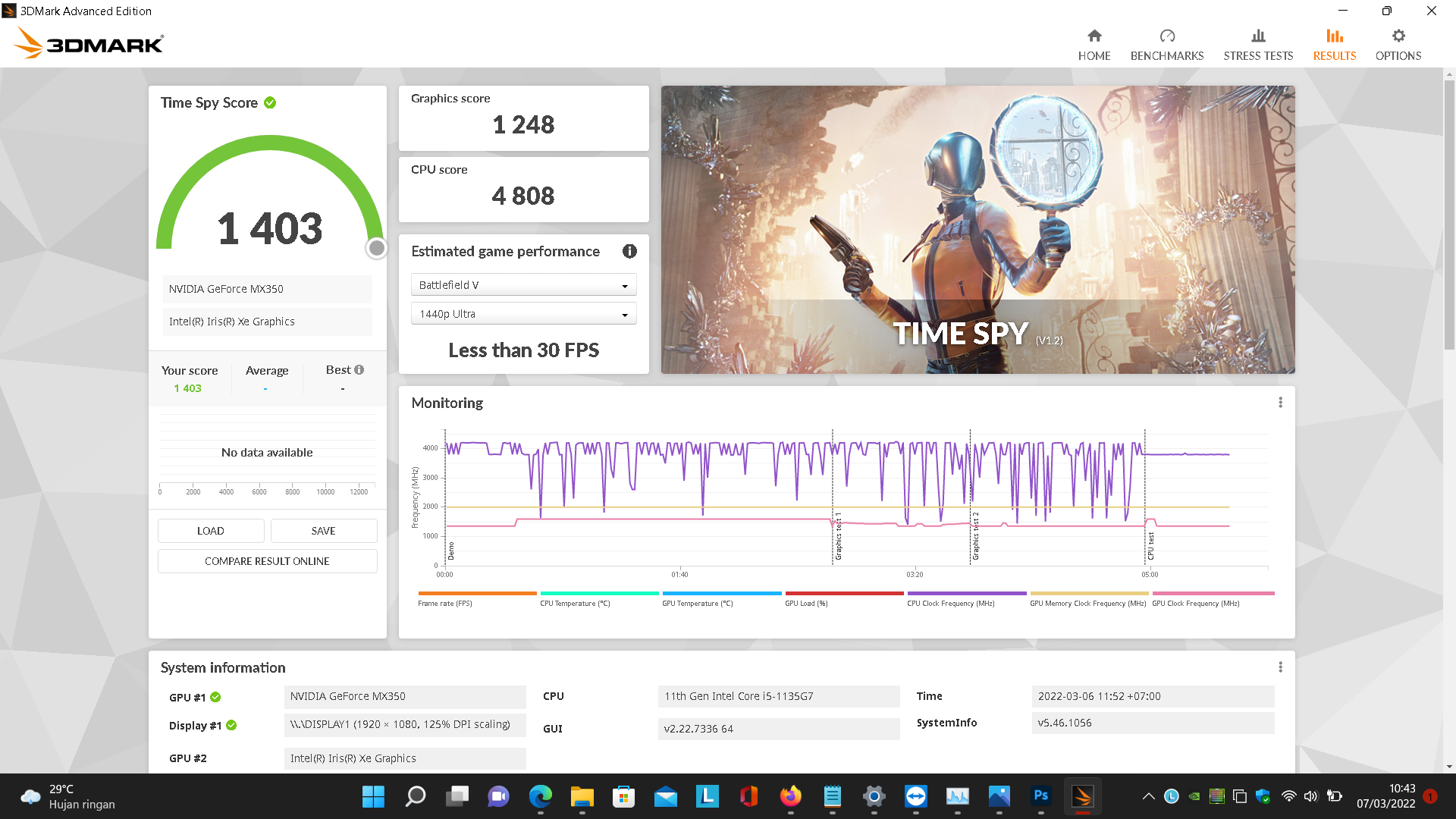1456x819 pixels.
Task: Click the LOAD button
Action: point(211,531)
